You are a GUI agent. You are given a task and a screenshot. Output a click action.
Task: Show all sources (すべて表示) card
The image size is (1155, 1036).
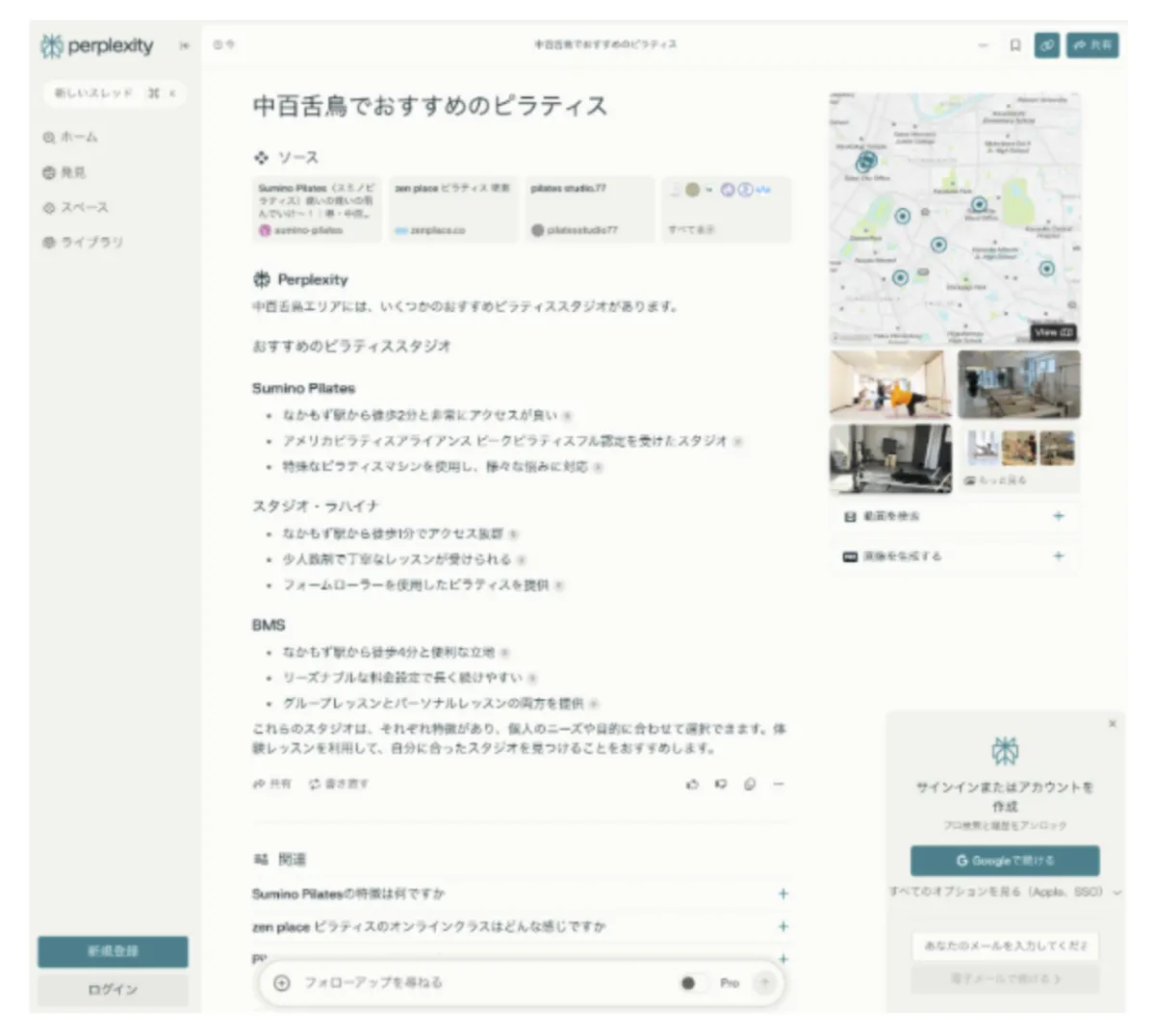coord(726,209)
